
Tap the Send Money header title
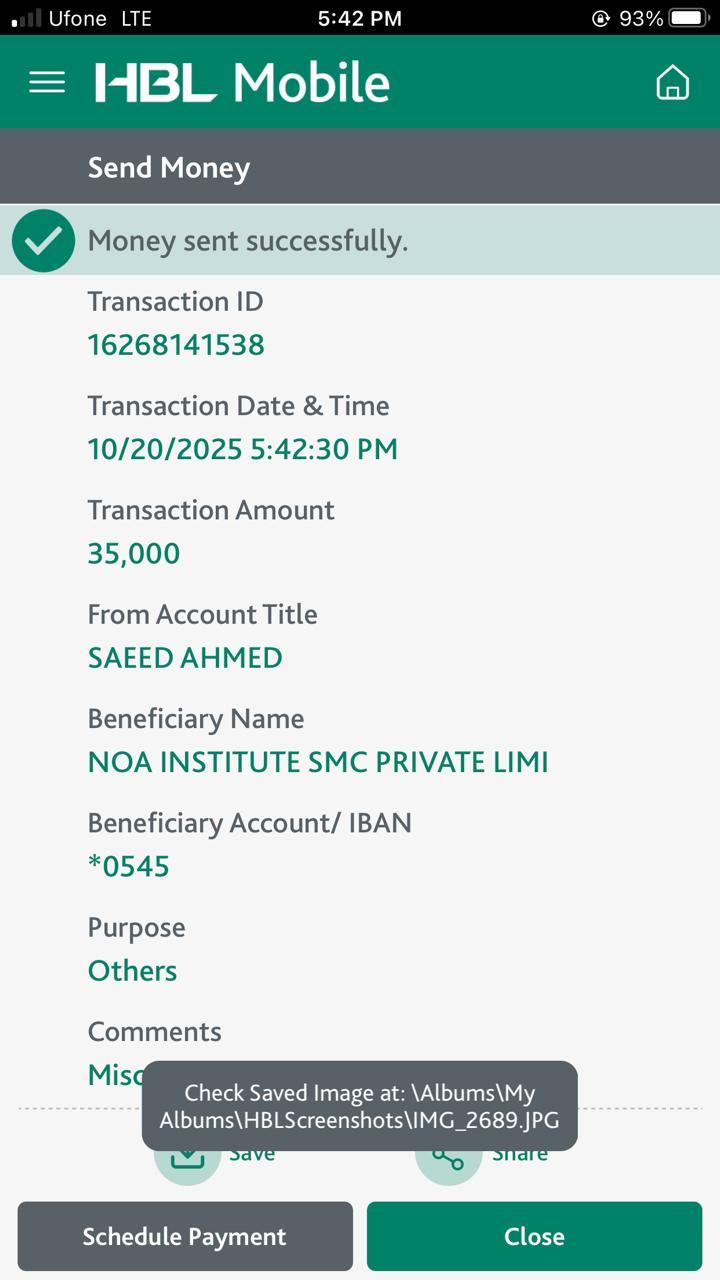[x=168, y=167]
